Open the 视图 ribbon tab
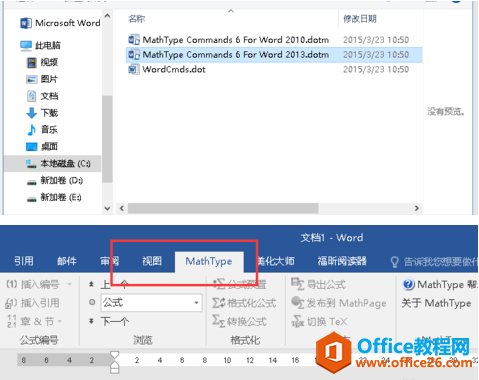 coord(152,261)
